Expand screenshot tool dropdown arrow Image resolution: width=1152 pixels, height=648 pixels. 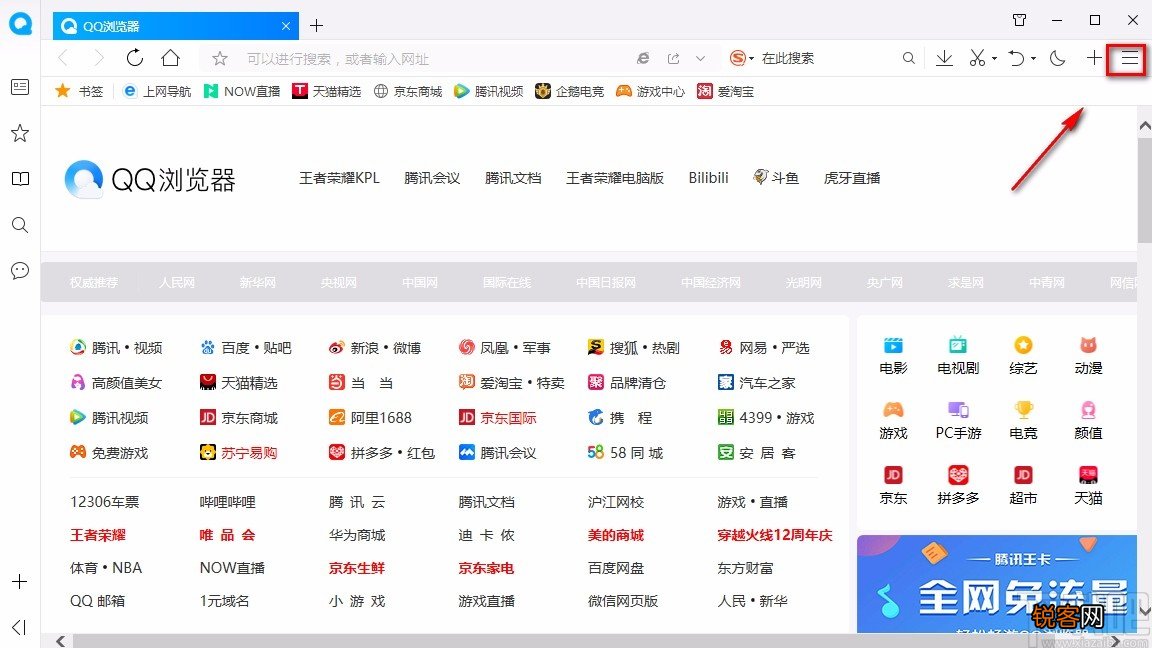(994, 59)
